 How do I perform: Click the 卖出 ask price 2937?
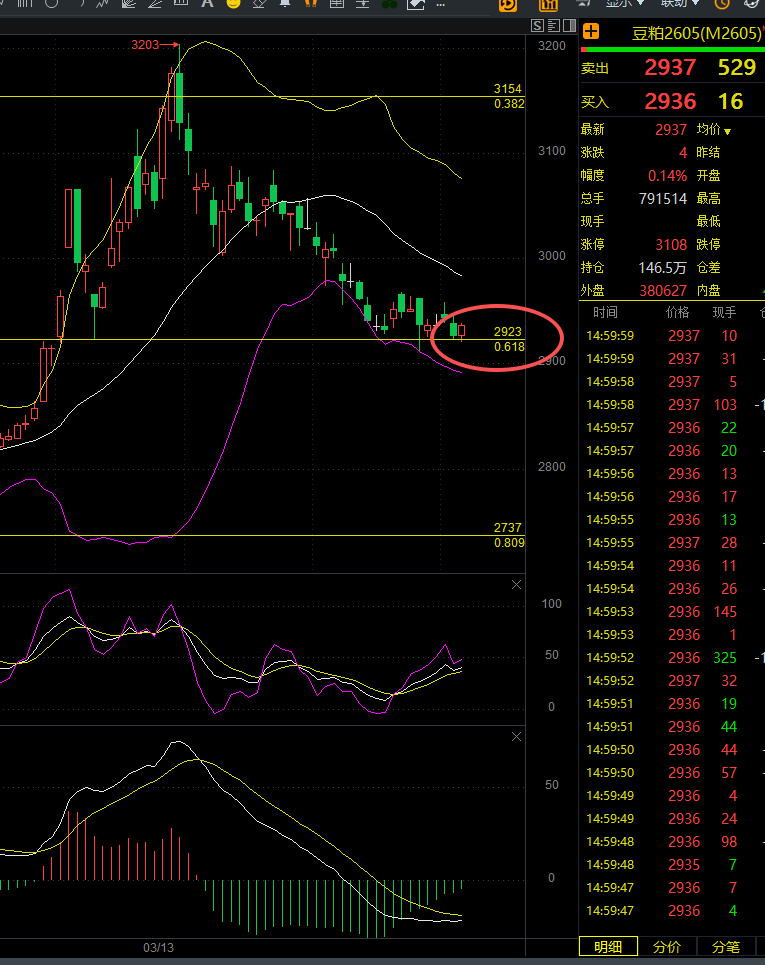point(670,67)
